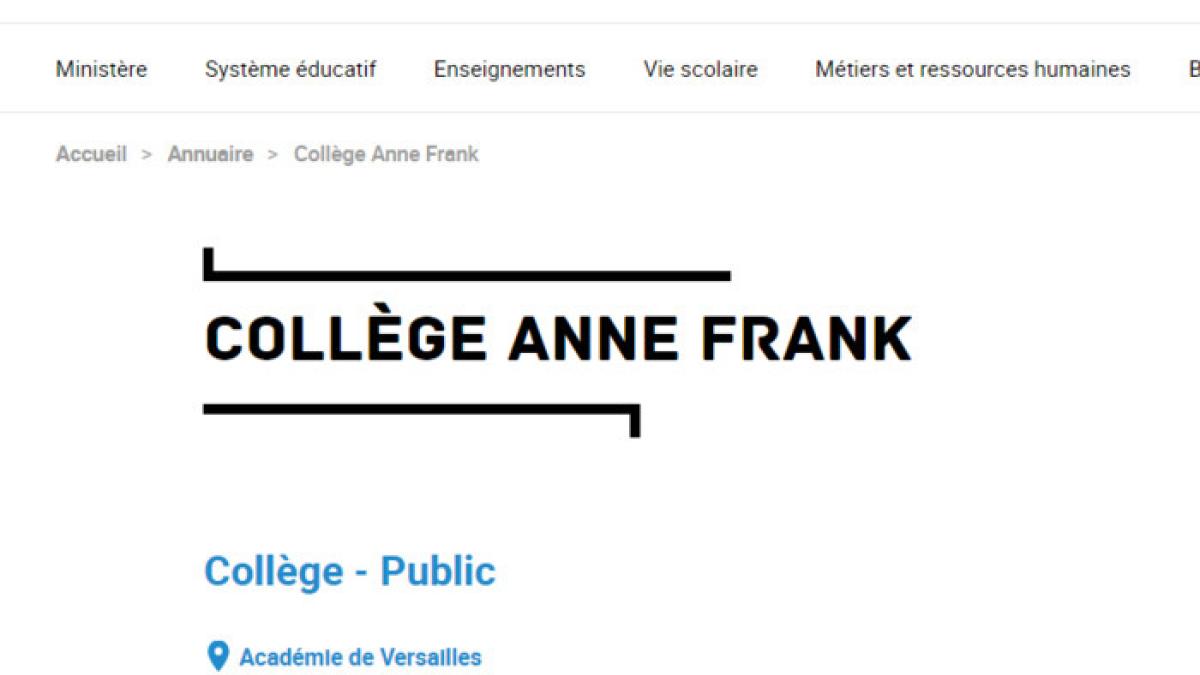Click the bottom decorative bracket below the title
This screenshot has width=1200, height=675.
point(420,409)
